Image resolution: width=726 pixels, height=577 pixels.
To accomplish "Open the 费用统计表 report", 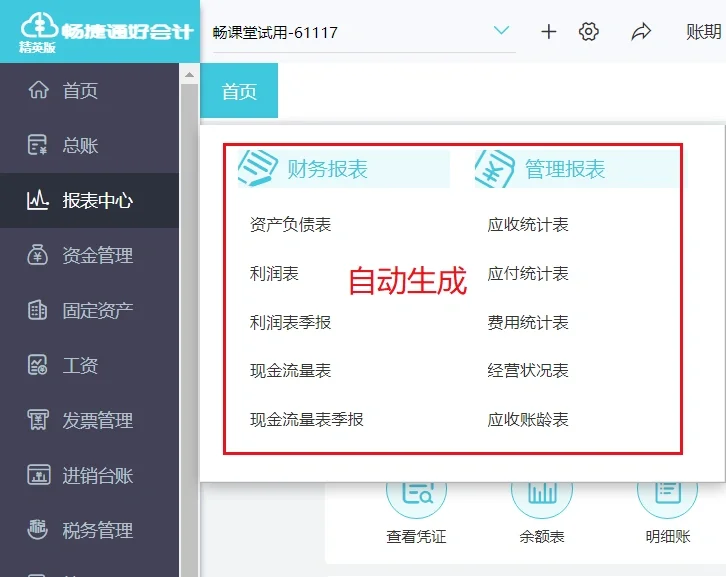I will click(x=528, y=322).
